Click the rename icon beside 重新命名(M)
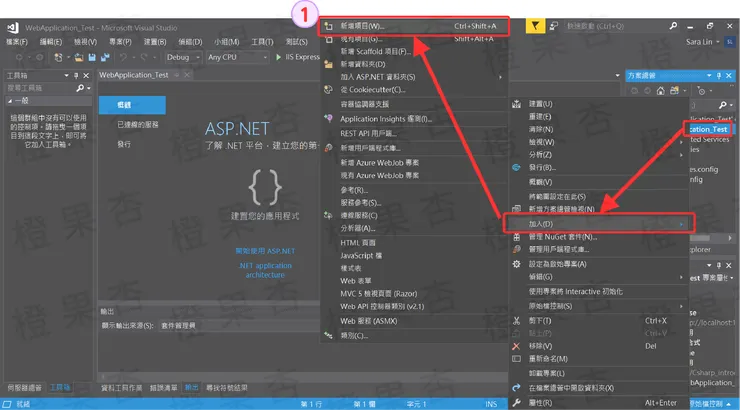This screenshot has height=410, width=740. [517, 359]
